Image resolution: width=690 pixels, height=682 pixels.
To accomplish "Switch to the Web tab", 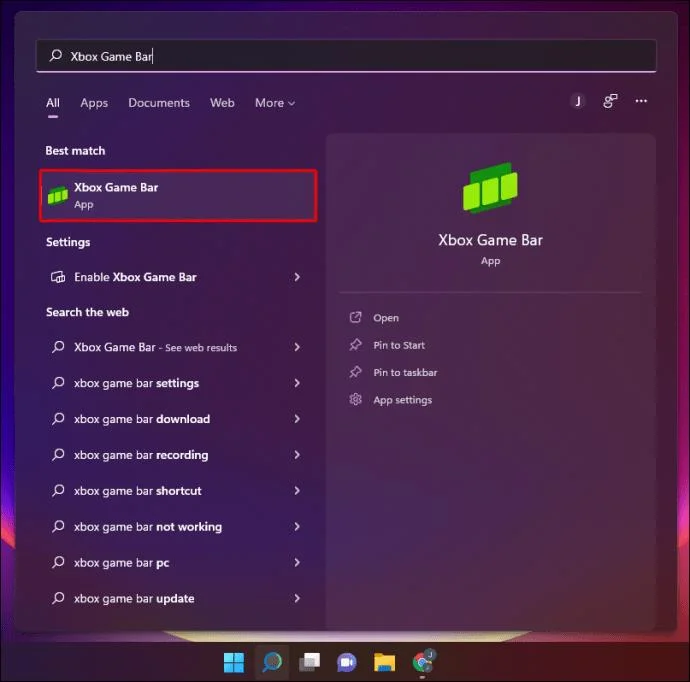I will pyautogui.click(x=222, y=103).
